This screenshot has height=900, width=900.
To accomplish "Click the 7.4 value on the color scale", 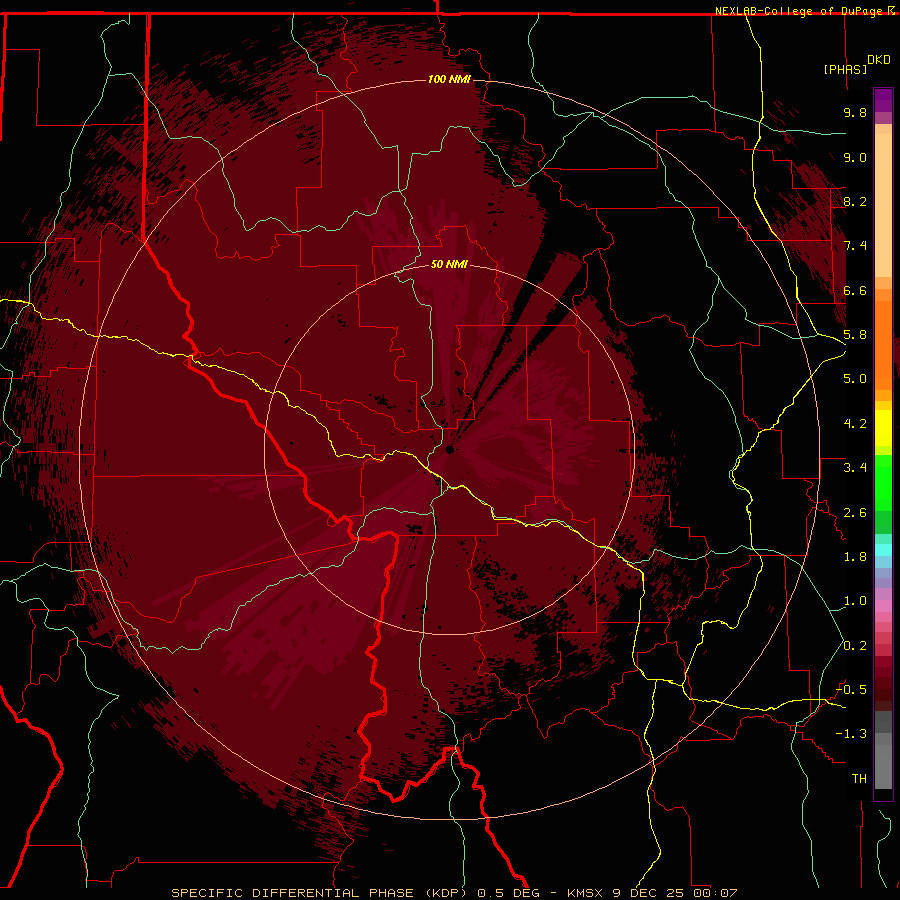I will pos(855,246).
